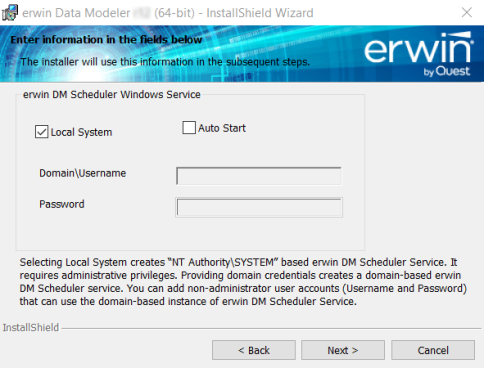
Task: Uncheck the Local System checkbox
Action: (42, 132)
